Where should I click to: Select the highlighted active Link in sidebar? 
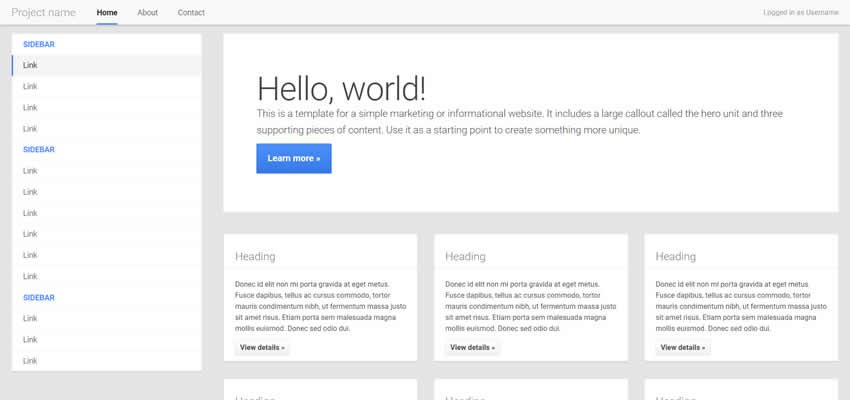click(x=30, y=65)
